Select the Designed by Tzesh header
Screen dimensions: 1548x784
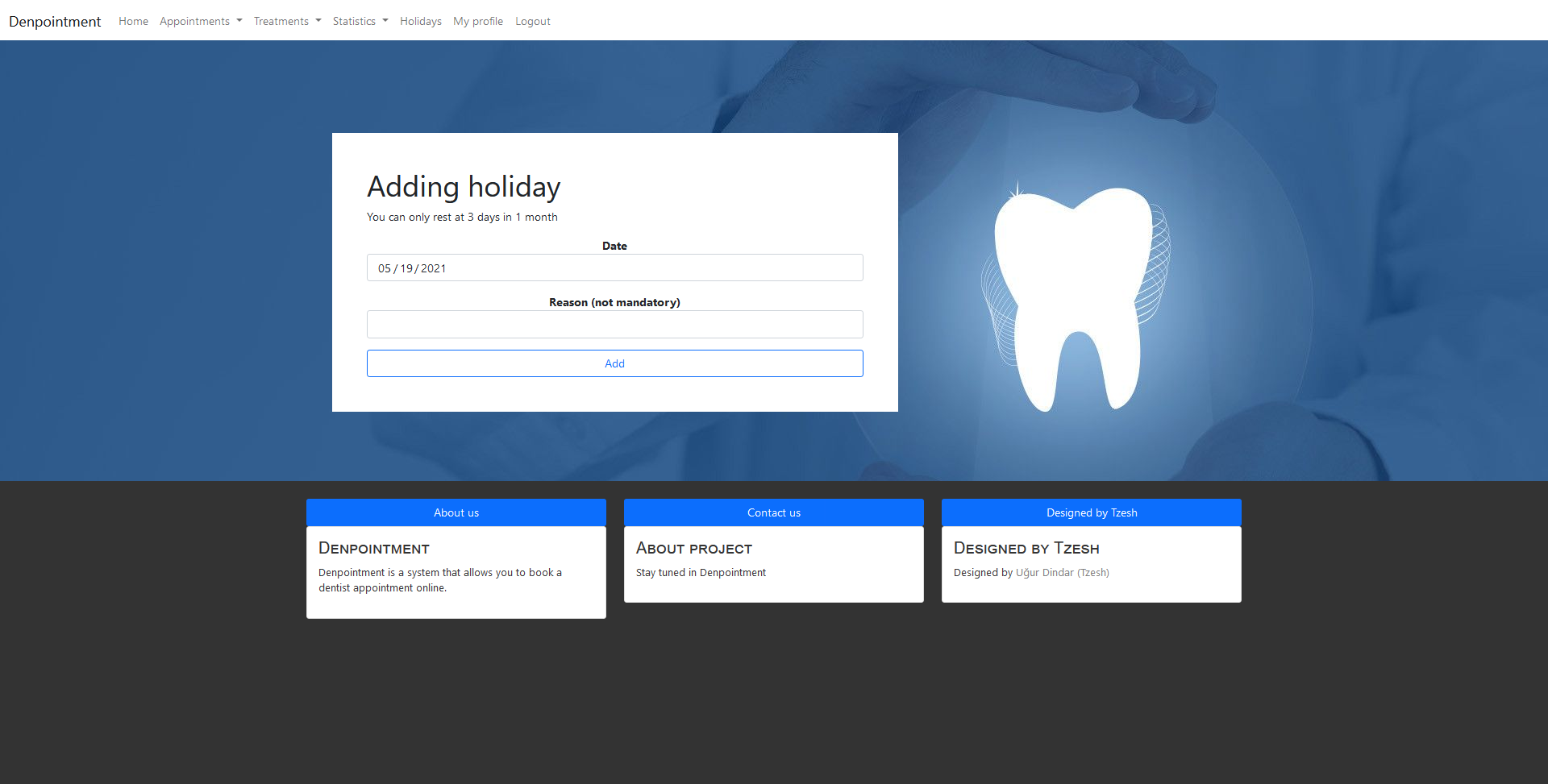1092,512
